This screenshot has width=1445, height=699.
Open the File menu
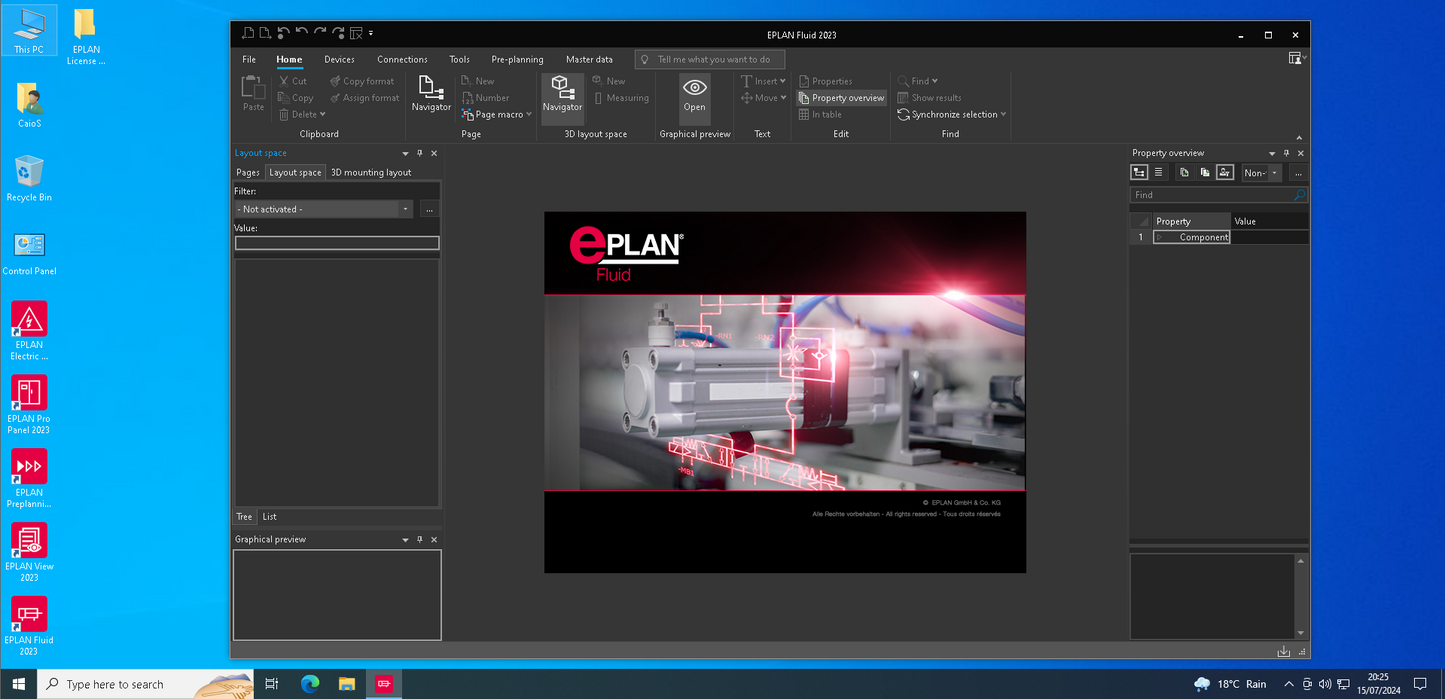tap(249, 59)
